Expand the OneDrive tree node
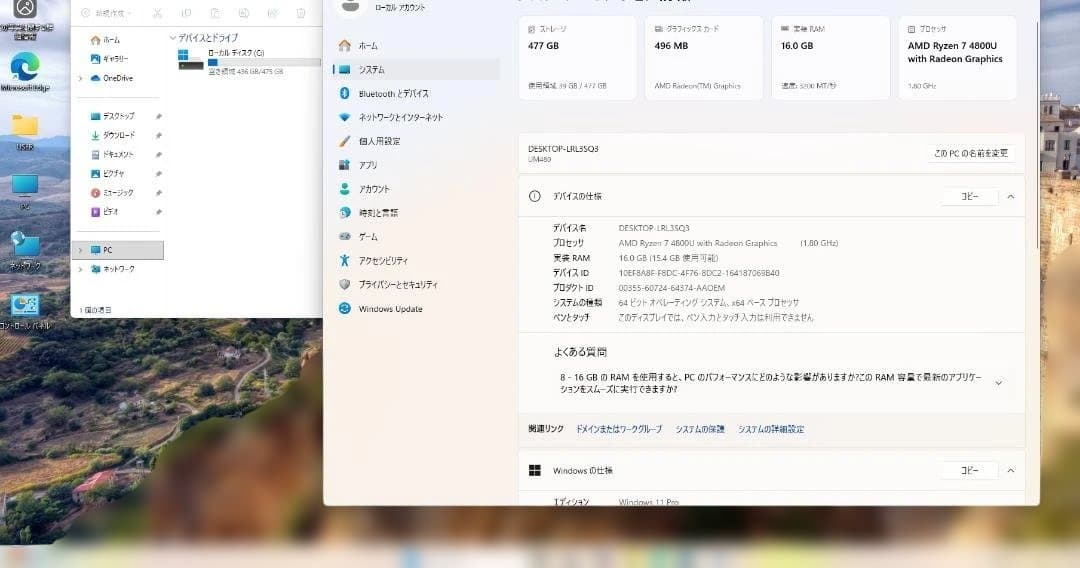The width and height of the screenshot is (1080, 568). (81, 78)
